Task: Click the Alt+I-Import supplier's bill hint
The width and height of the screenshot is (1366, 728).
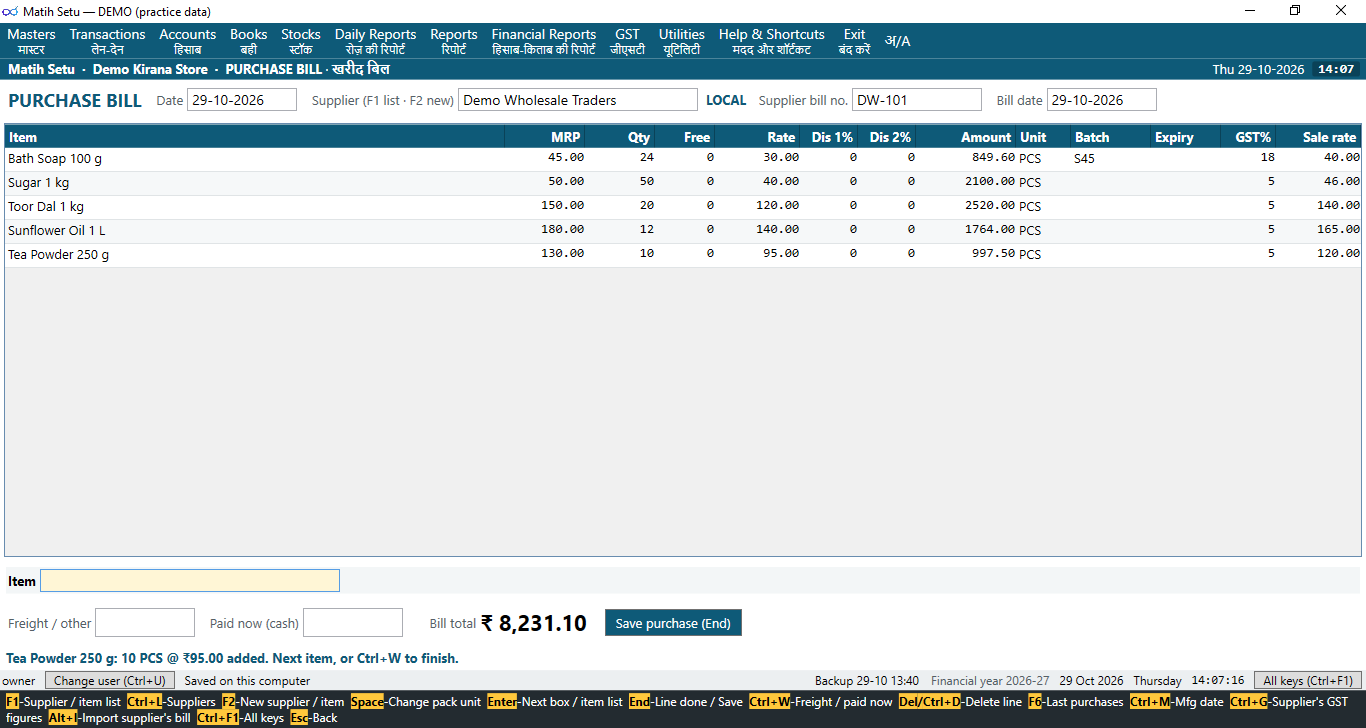Action: coord(119,718)
